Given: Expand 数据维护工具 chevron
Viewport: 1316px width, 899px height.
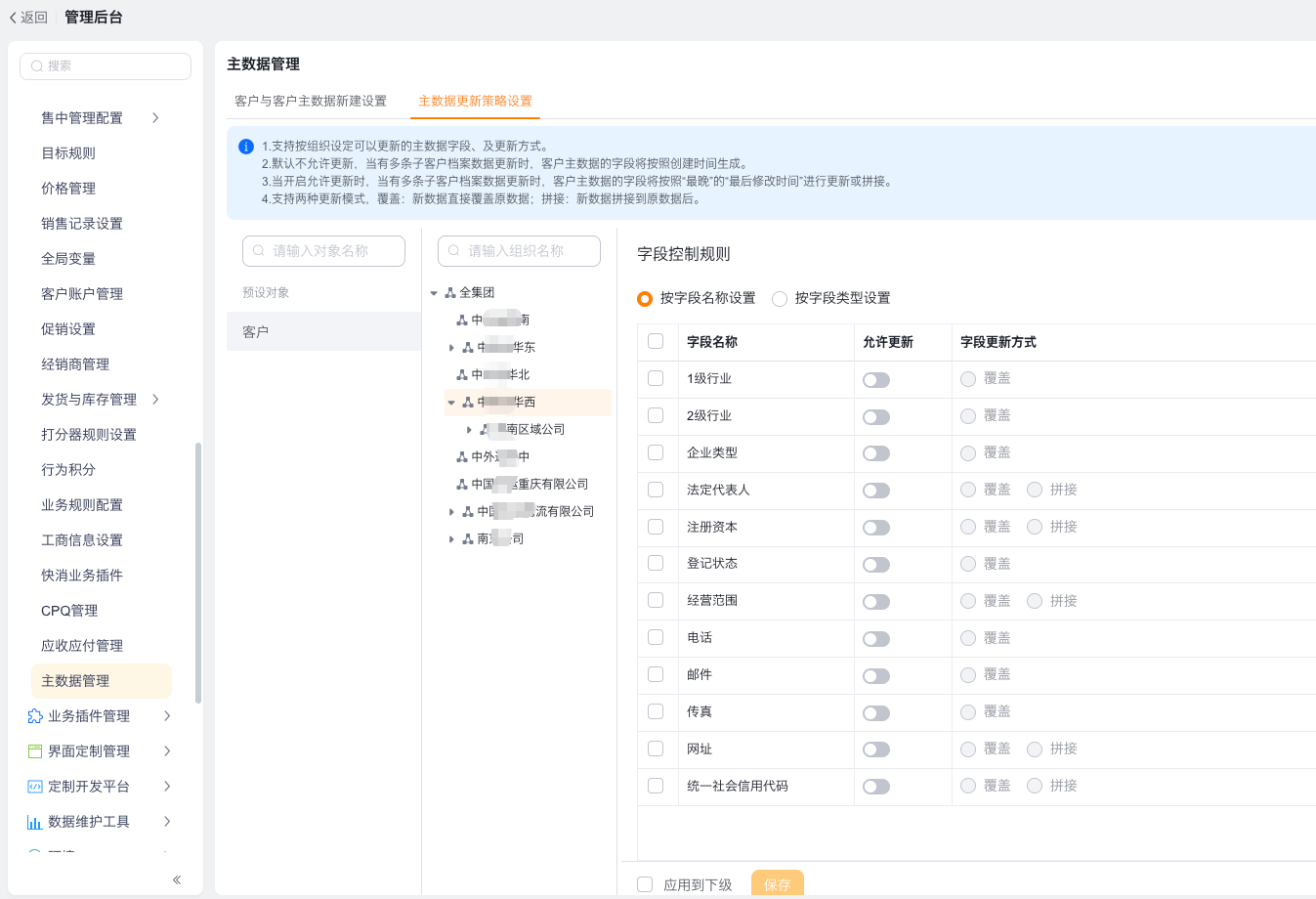Looking at the screenshot, I should [167, 822].
